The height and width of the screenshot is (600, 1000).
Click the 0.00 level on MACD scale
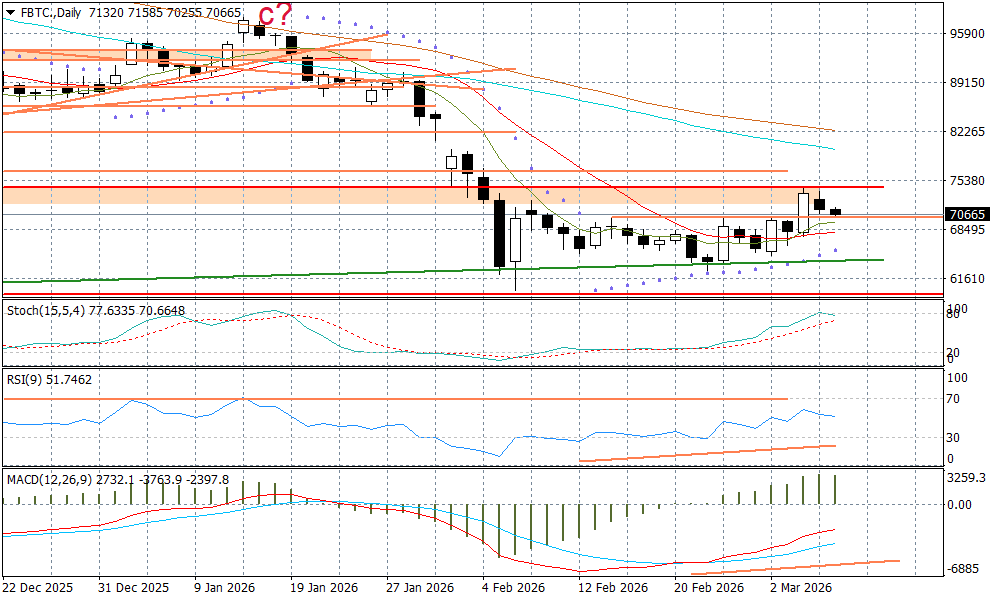(x=960, y=504)
